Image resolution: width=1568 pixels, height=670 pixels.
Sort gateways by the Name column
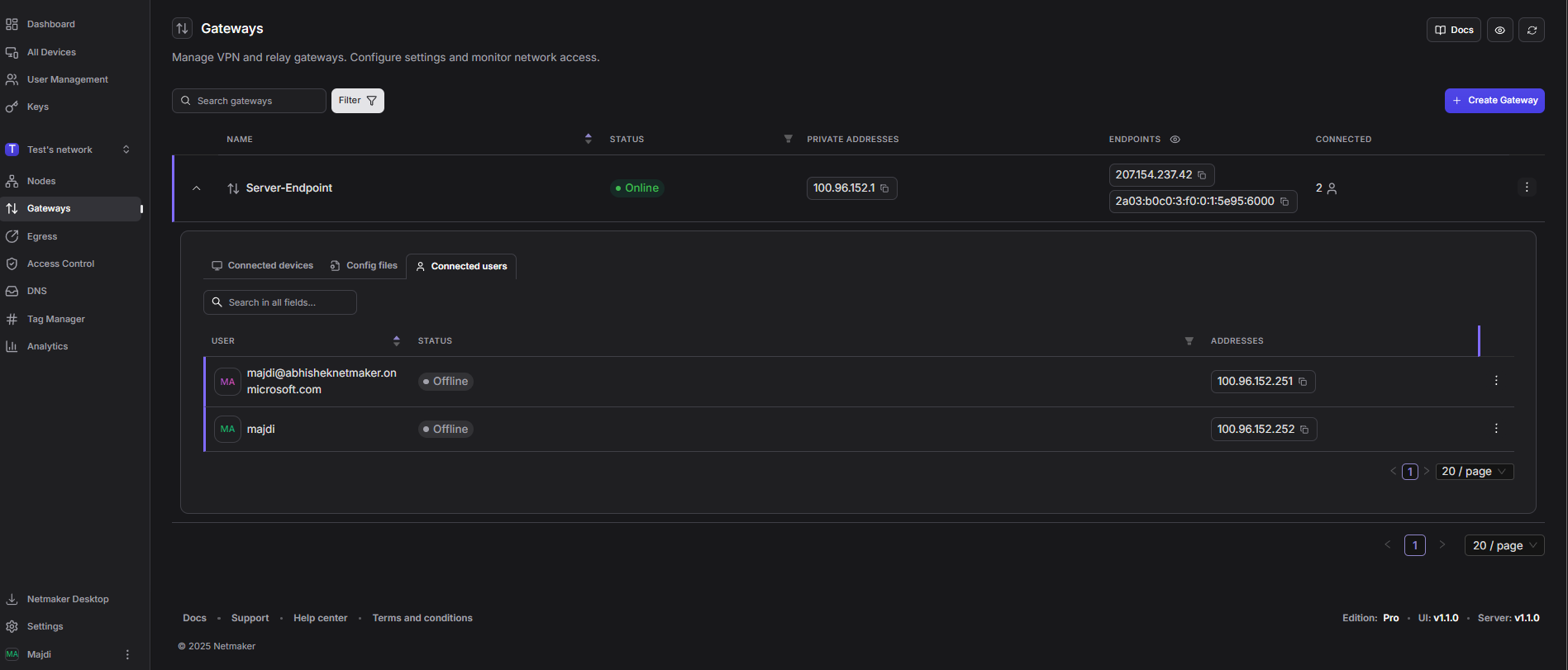coord(588,139)
